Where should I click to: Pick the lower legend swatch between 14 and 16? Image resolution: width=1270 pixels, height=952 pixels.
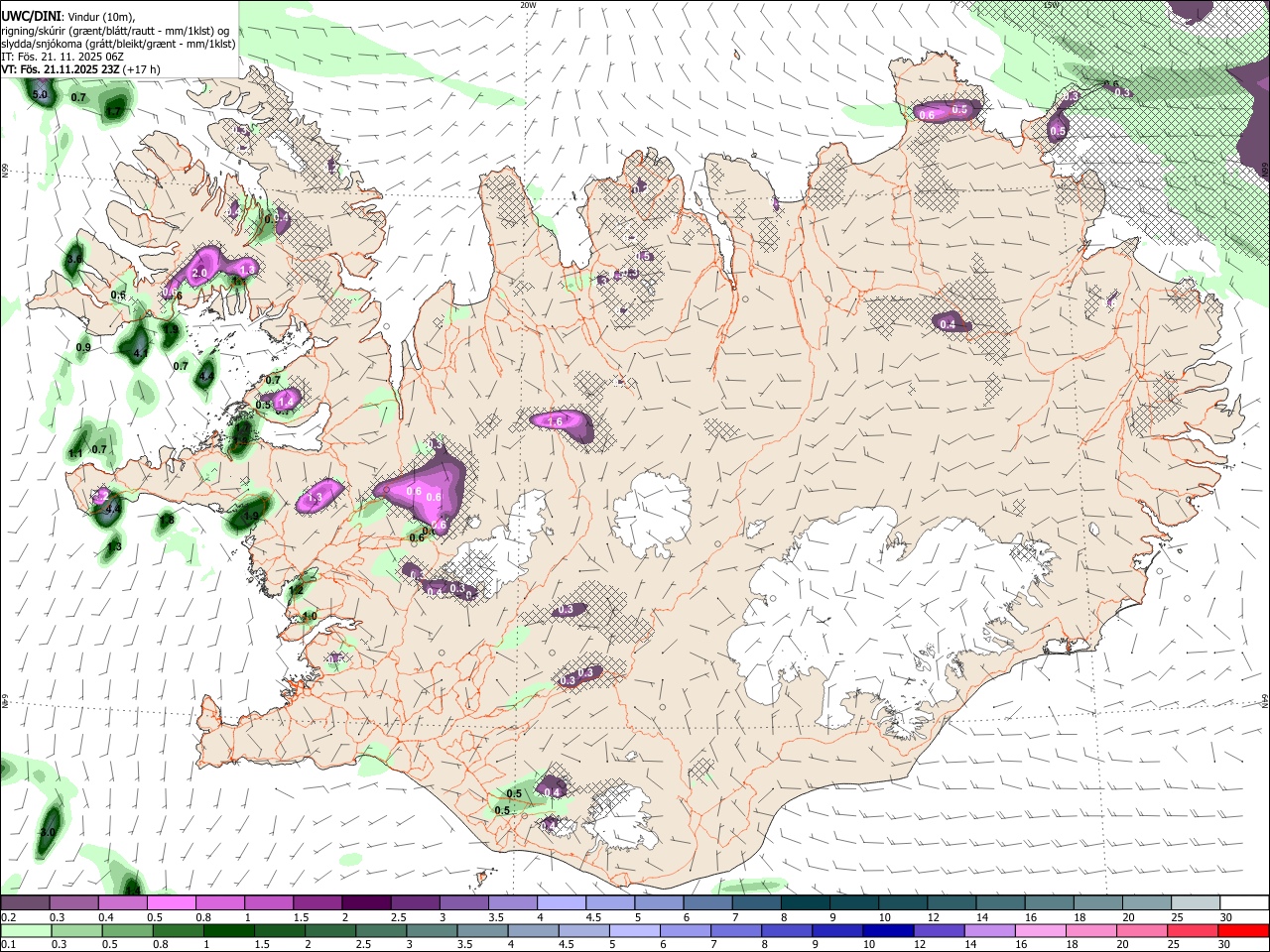988,931
